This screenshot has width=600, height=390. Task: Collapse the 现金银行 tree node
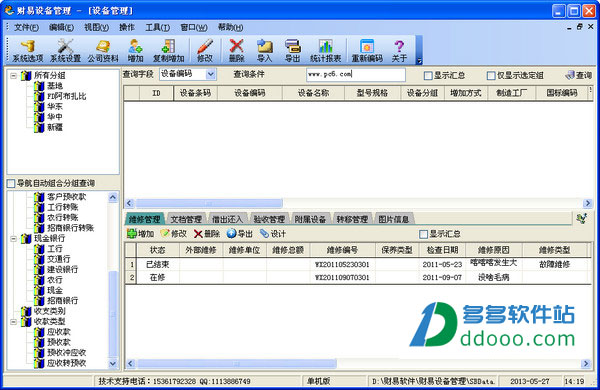coord(13,239)
